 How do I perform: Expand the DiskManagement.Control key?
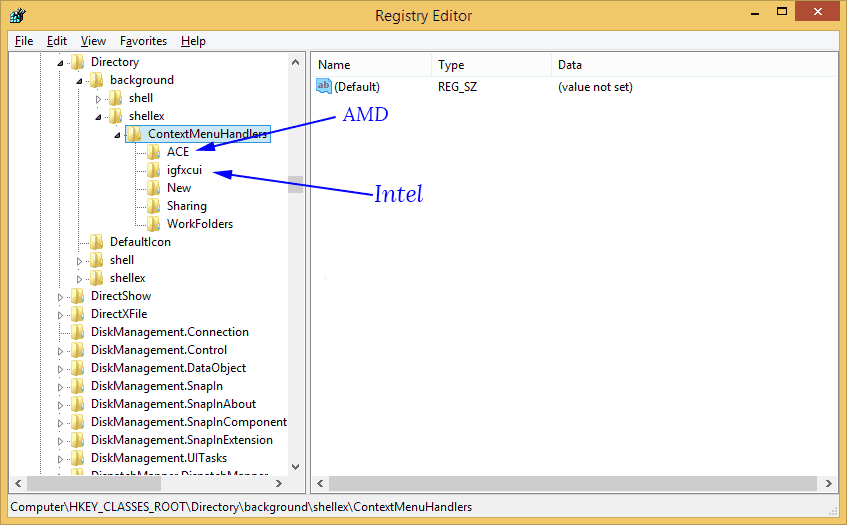pos(60,351)
